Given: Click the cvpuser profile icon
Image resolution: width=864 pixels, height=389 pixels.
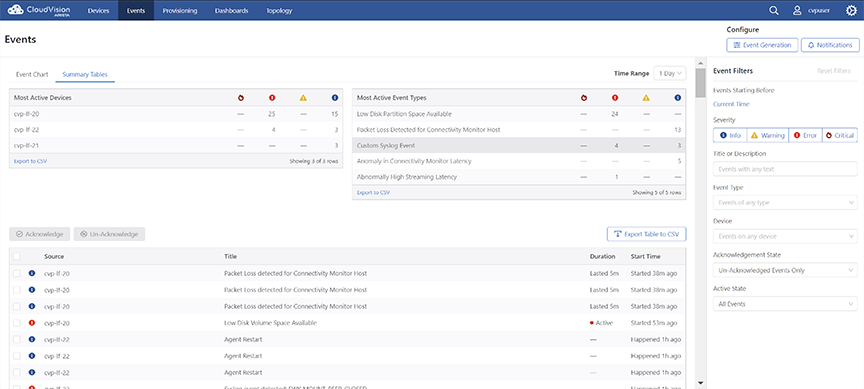Looking at the screenshot, I should click(x=796, y=10).
